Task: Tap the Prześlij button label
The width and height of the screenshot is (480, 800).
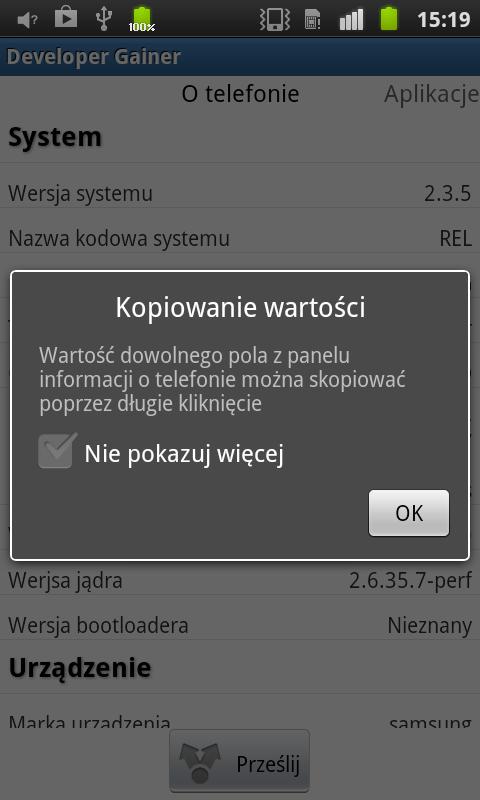Action: 268,764
